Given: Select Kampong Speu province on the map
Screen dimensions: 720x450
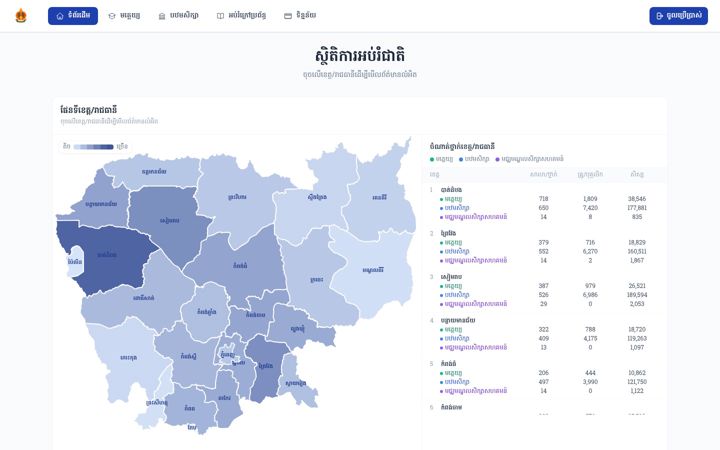Looking at the screenshot, I should tap(188, 356).
